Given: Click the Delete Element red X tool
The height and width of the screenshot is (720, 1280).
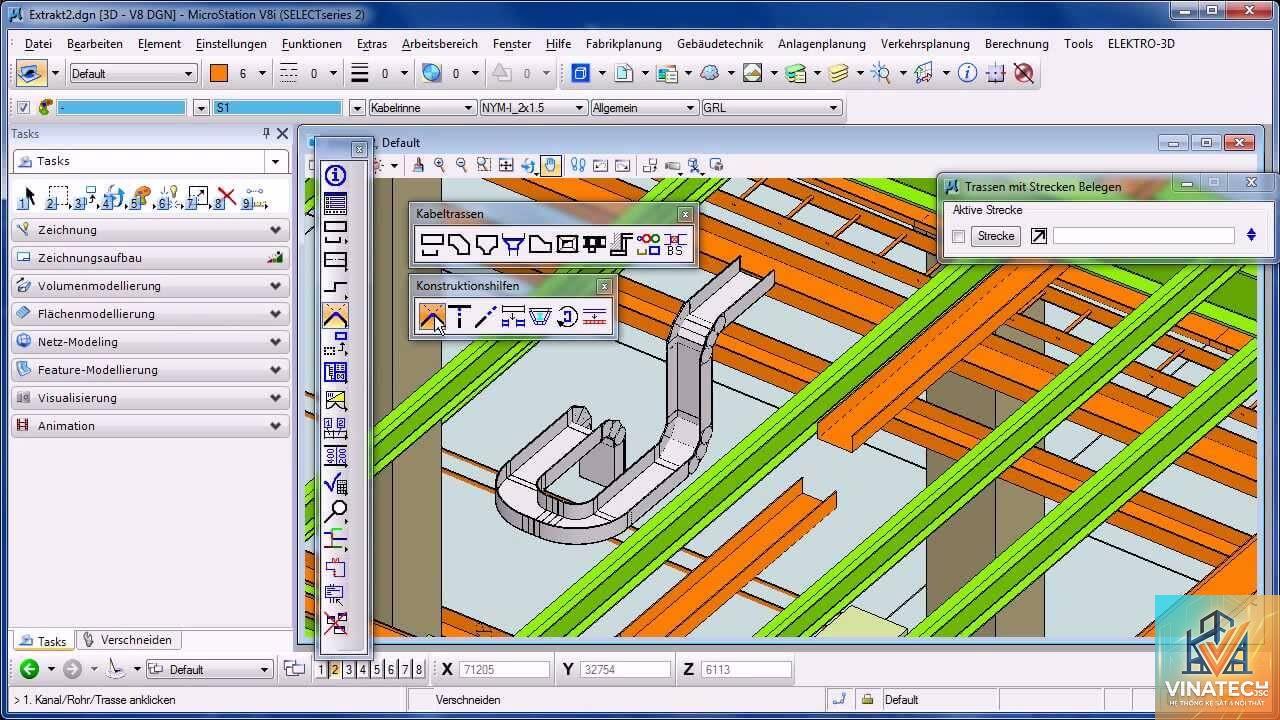Looking at the screenshot, I should 227,196.
